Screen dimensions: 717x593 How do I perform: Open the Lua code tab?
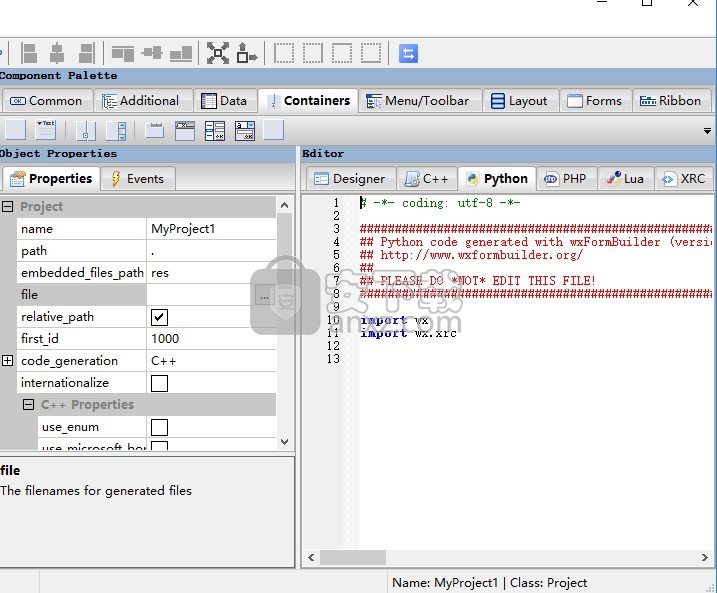625,179
